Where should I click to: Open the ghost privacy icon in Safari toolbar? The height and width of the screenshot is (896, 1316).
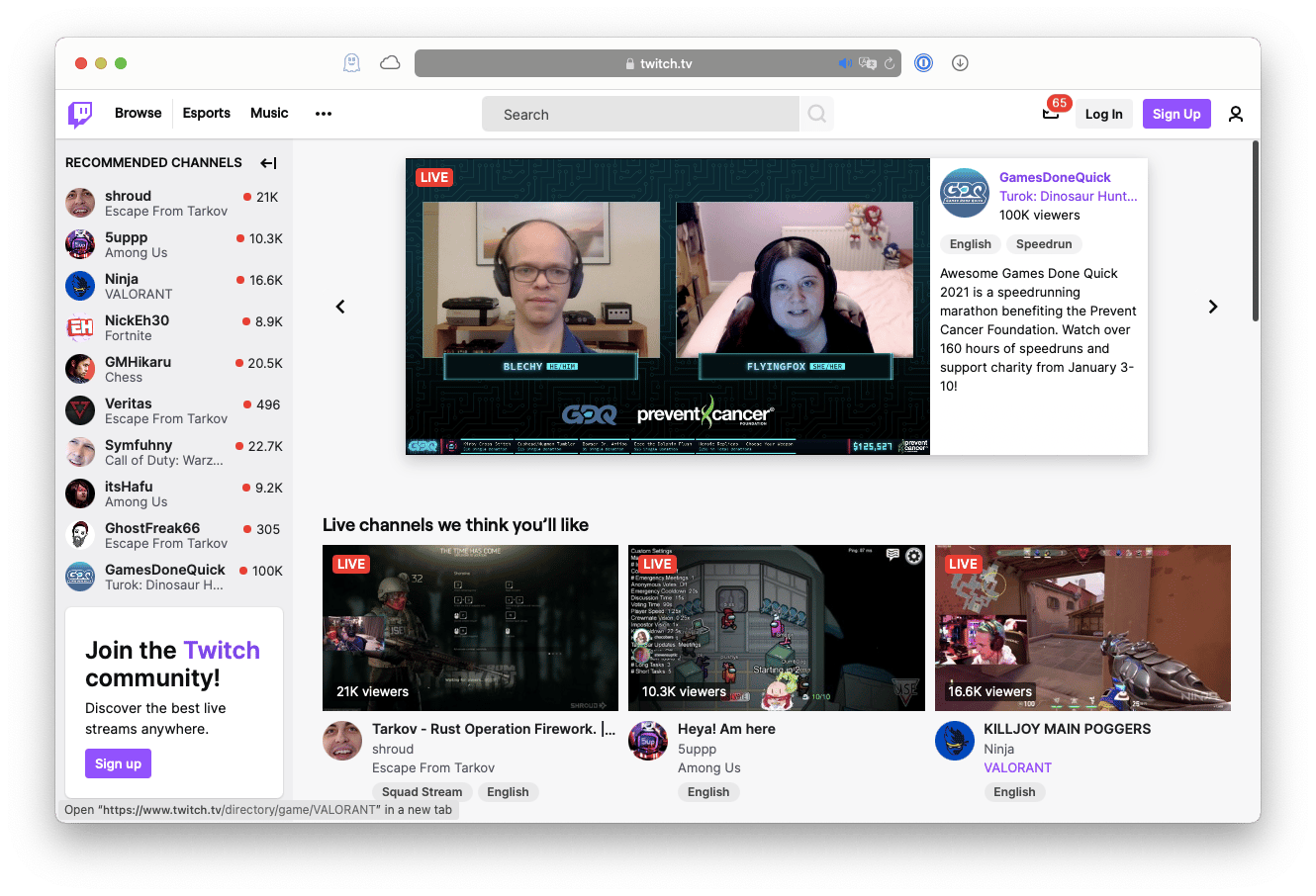click(351, 63)
